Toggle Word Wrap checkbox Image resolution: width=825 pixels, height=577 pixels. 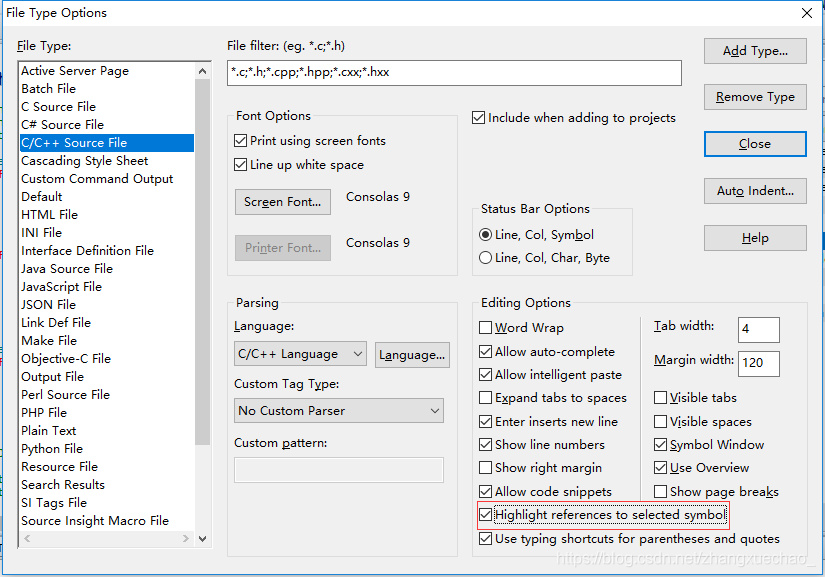pos(485,328)
